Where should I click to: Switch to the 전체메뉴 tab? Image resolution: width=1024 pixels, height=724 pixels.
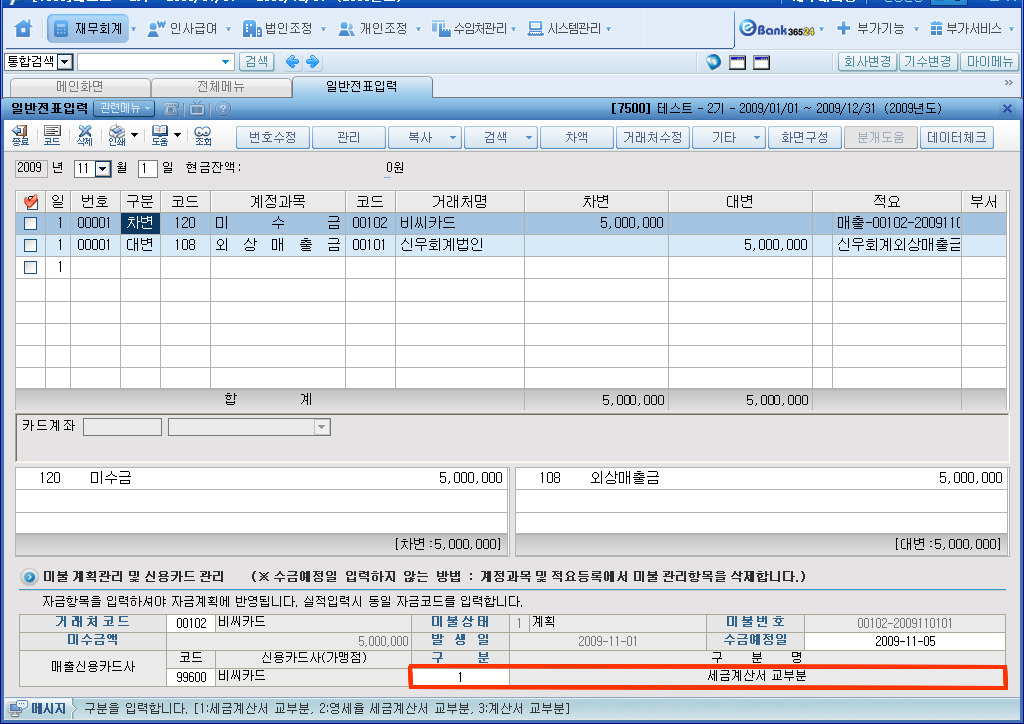[221, 87]
